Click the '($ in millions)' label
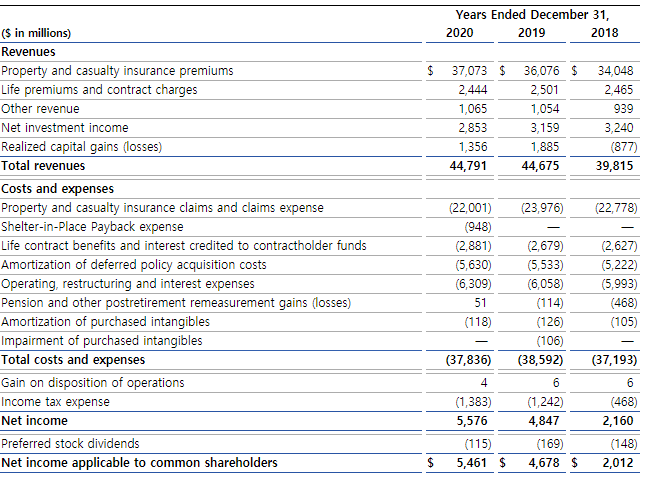 pos(36,33)
